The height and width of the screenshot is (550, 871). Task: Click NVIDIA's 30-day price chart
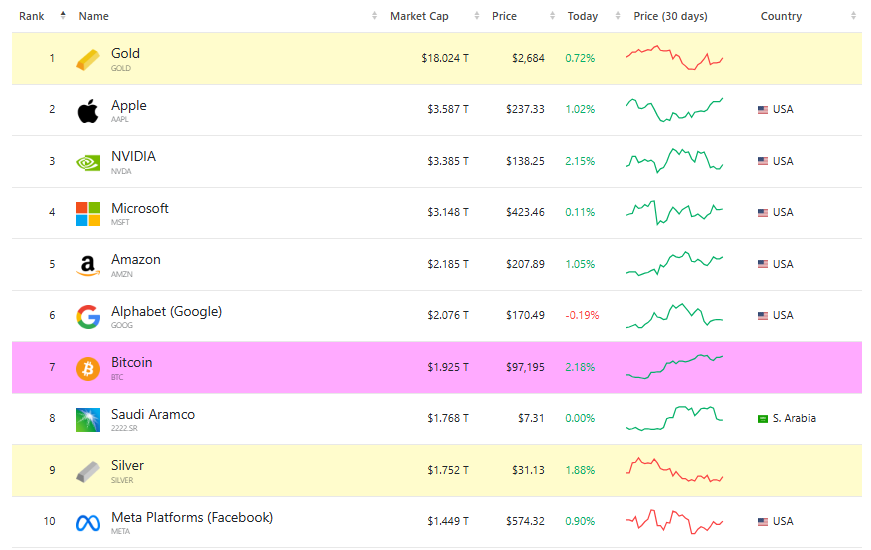674,161
